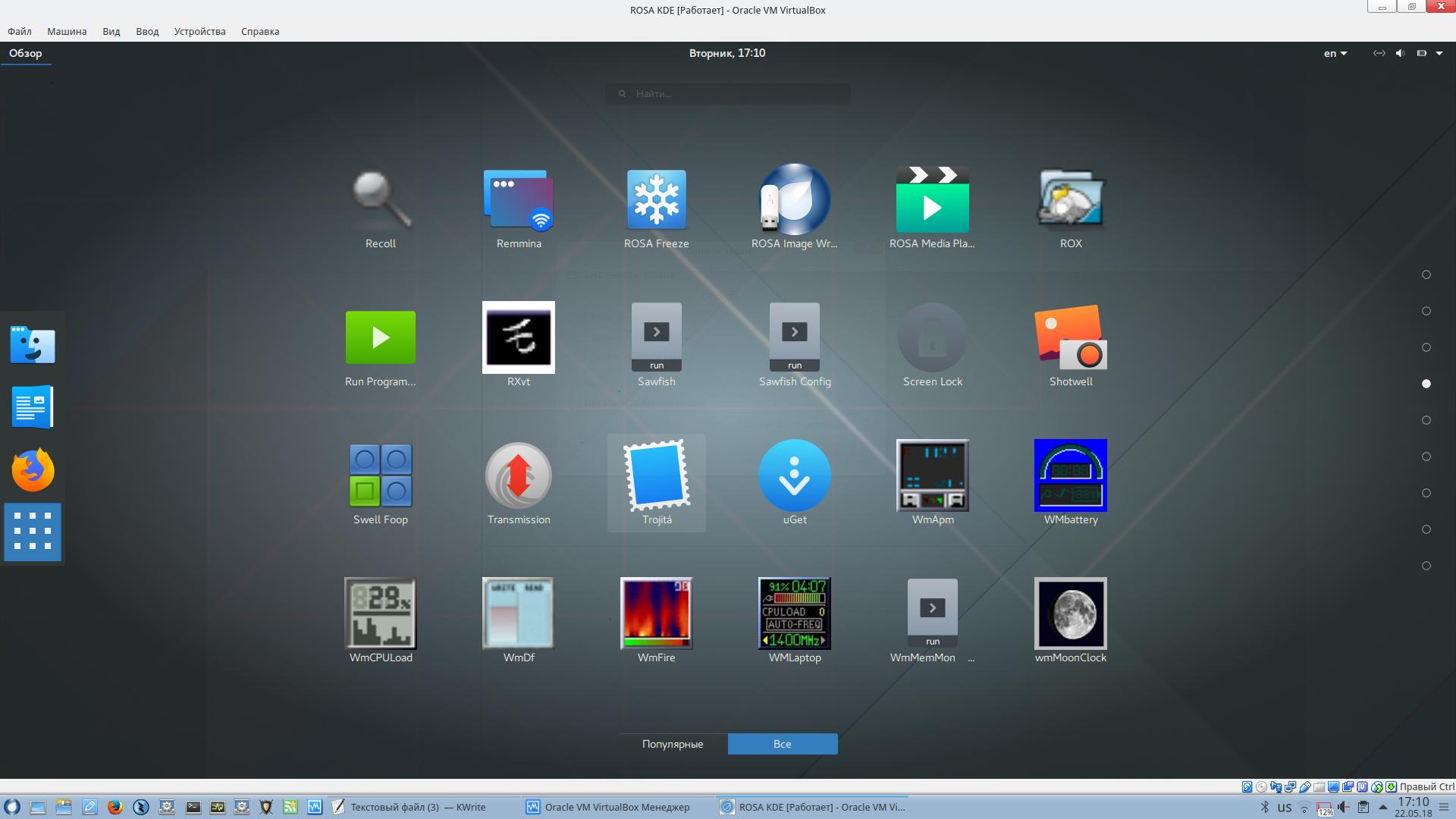Click the Найти search field
Image resolution: width=1456 pixels, height=819 pixels.
pos(728,94)
